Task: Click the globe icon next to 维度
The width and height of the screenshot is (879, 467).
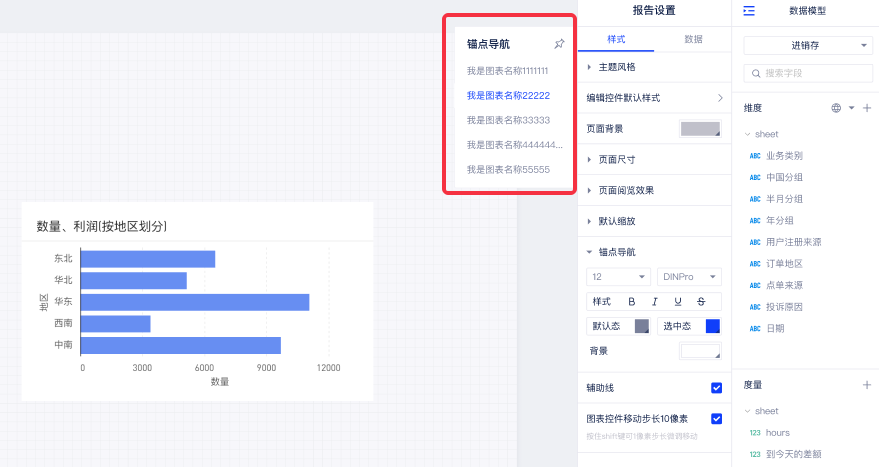Action: 836,108
